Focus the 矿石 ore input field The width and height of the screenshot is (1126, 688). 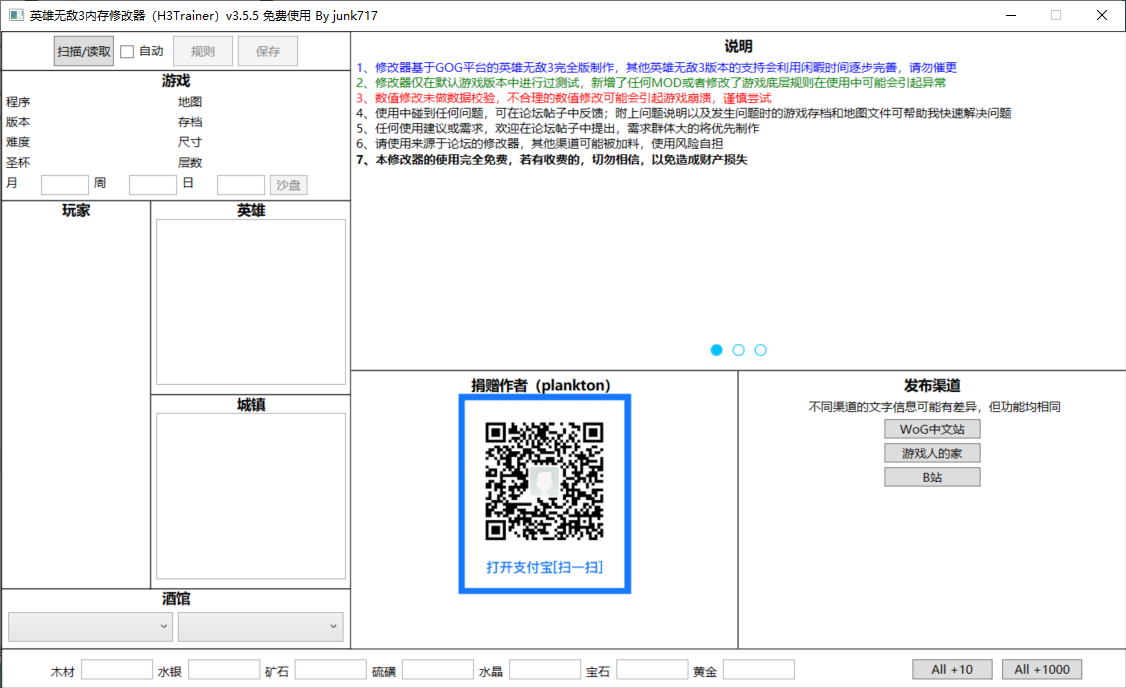tap(330, 670)
